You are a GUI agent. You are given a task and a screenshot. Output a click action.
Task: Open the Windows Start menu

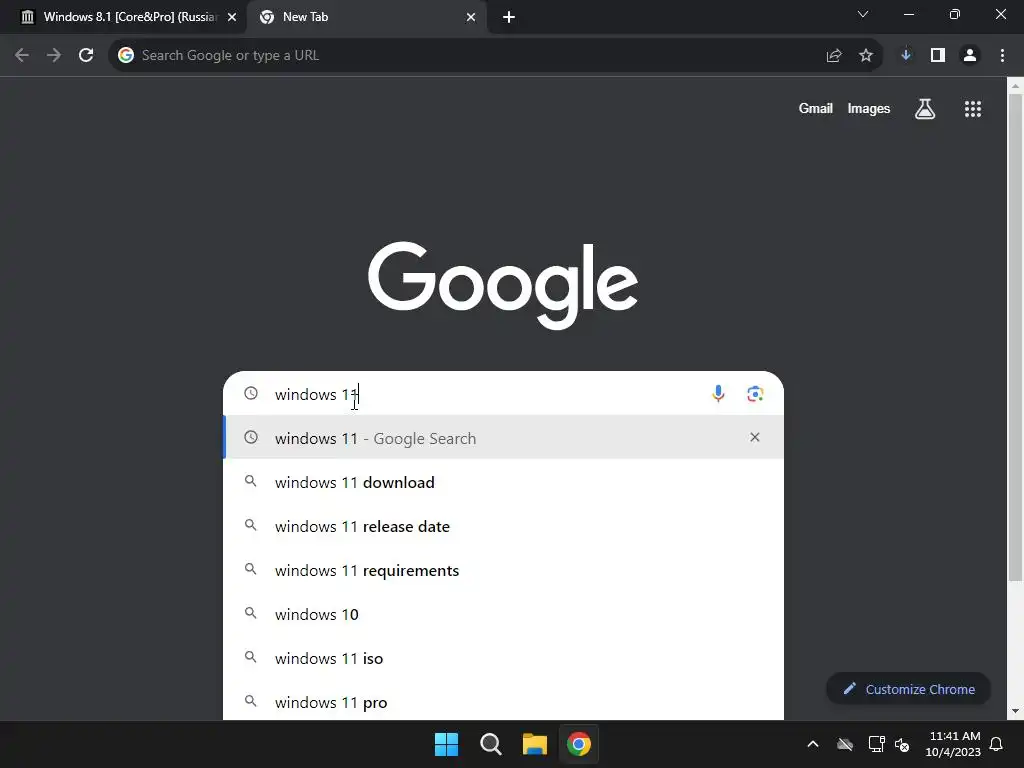point(447,744)
